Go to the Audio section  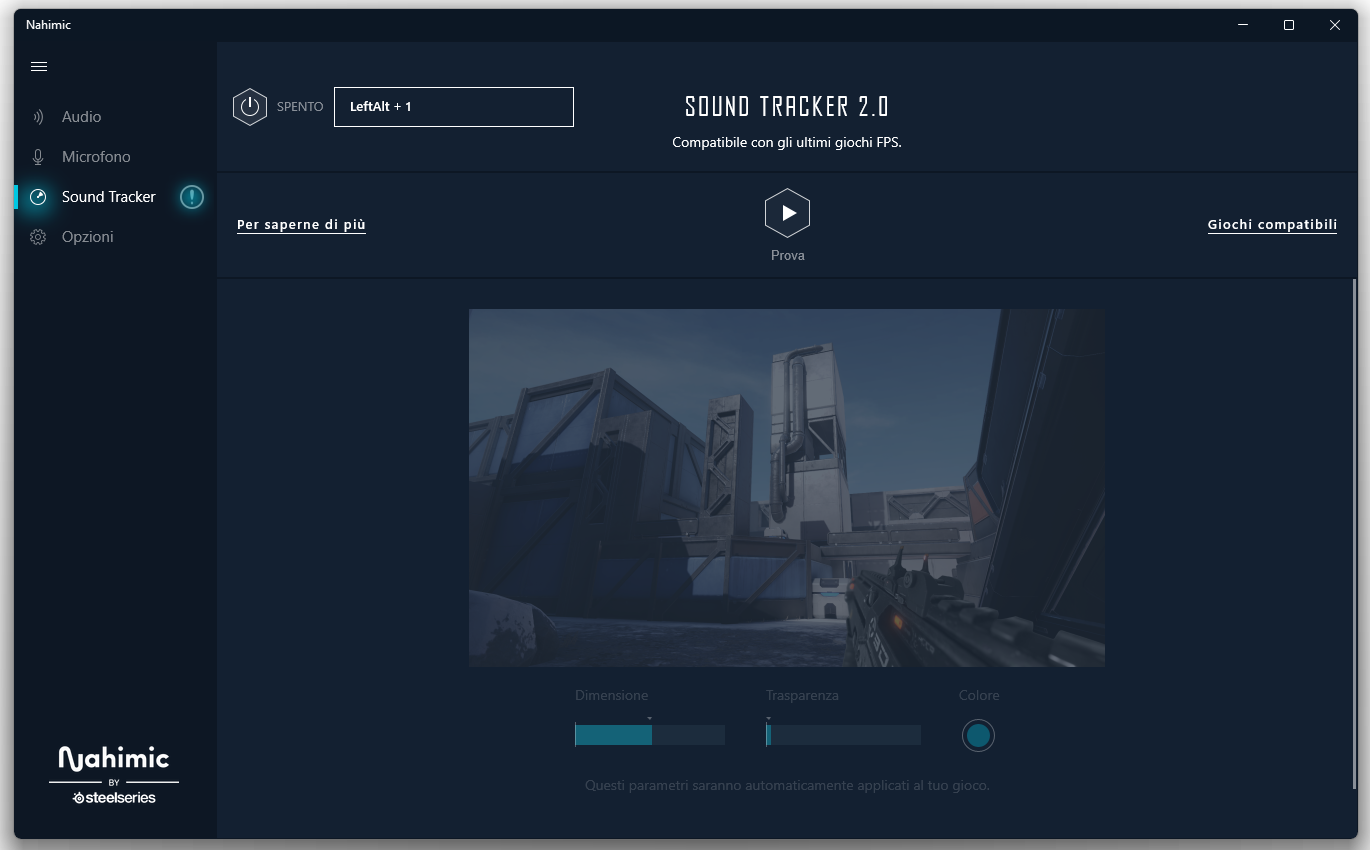81,117
